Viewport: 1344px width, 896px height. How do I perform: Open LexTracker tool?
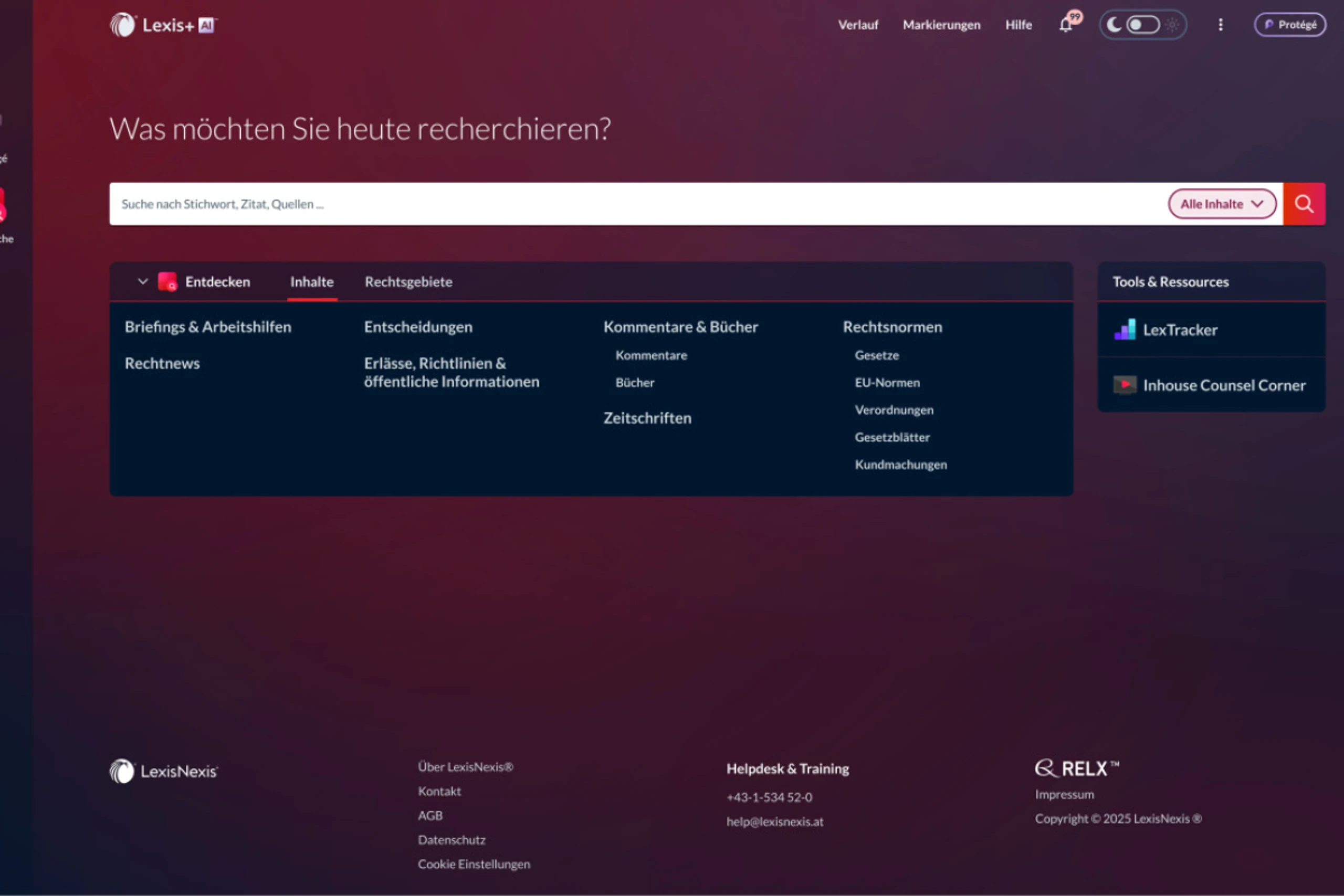1180,330
